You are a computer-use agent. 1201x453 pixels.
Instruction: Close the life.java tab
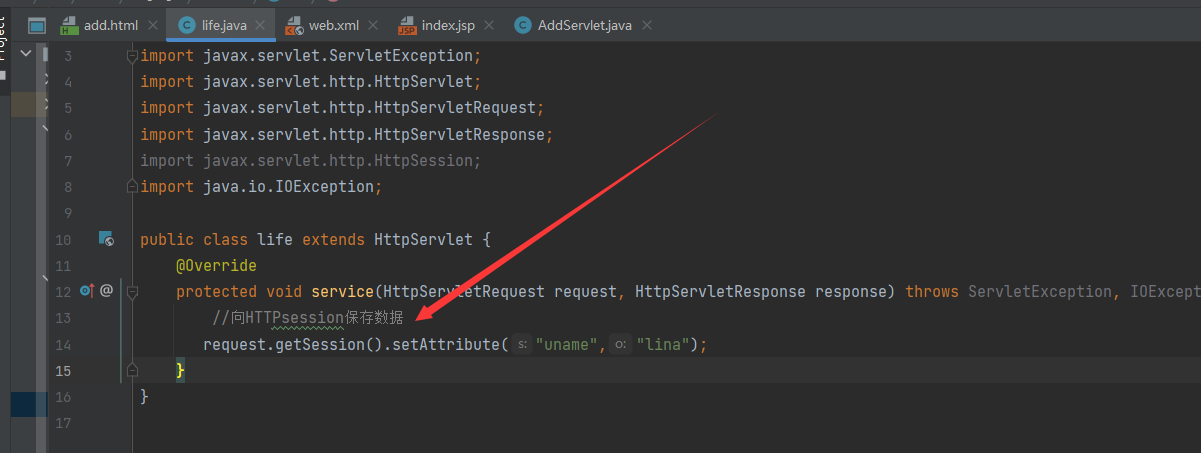260,25
